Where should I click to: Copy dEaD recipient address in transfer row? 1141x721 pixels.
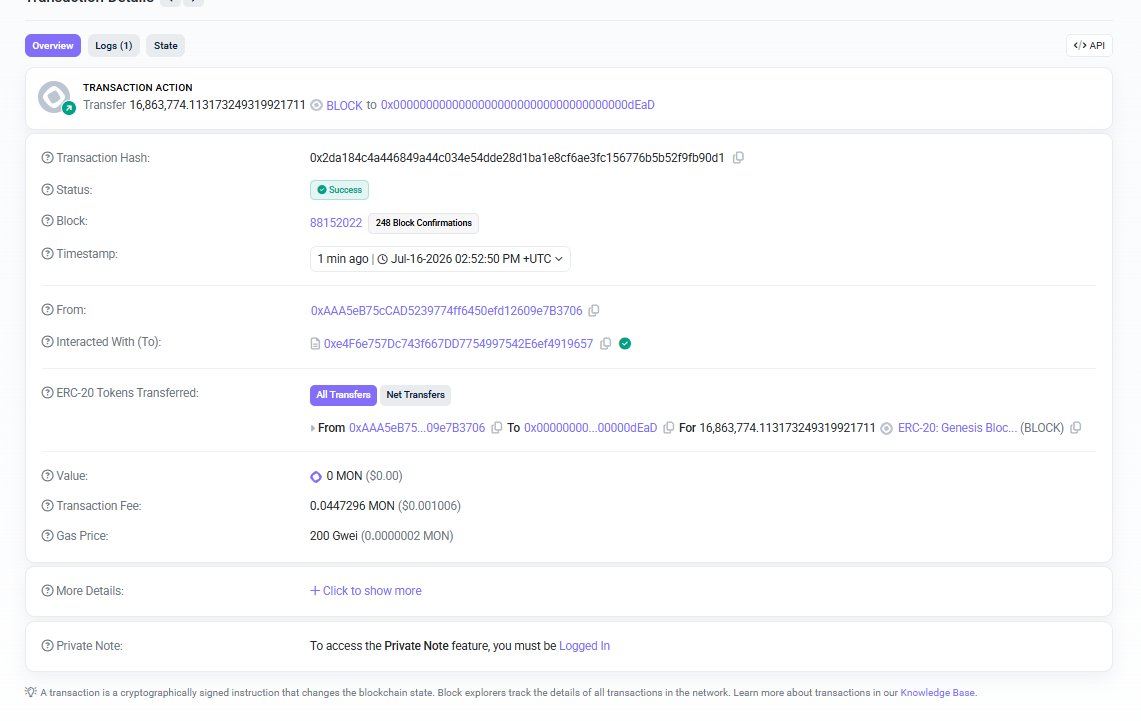tap(668, 428)
